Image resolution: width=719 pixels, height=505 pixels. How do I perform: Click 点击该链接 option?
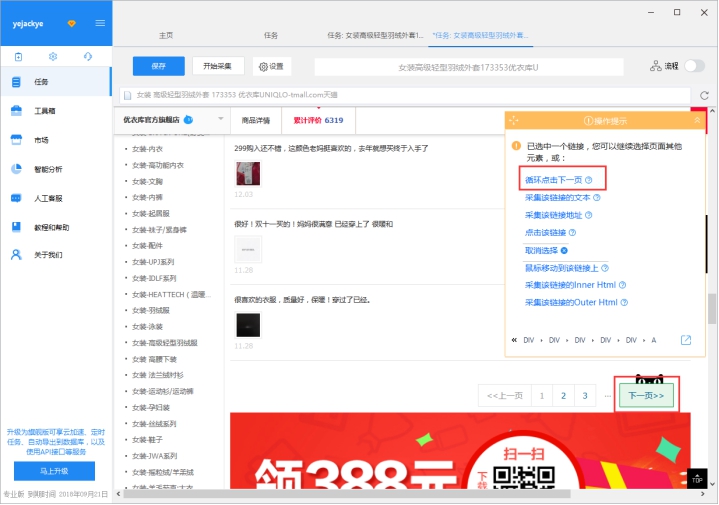click(546, 233)
